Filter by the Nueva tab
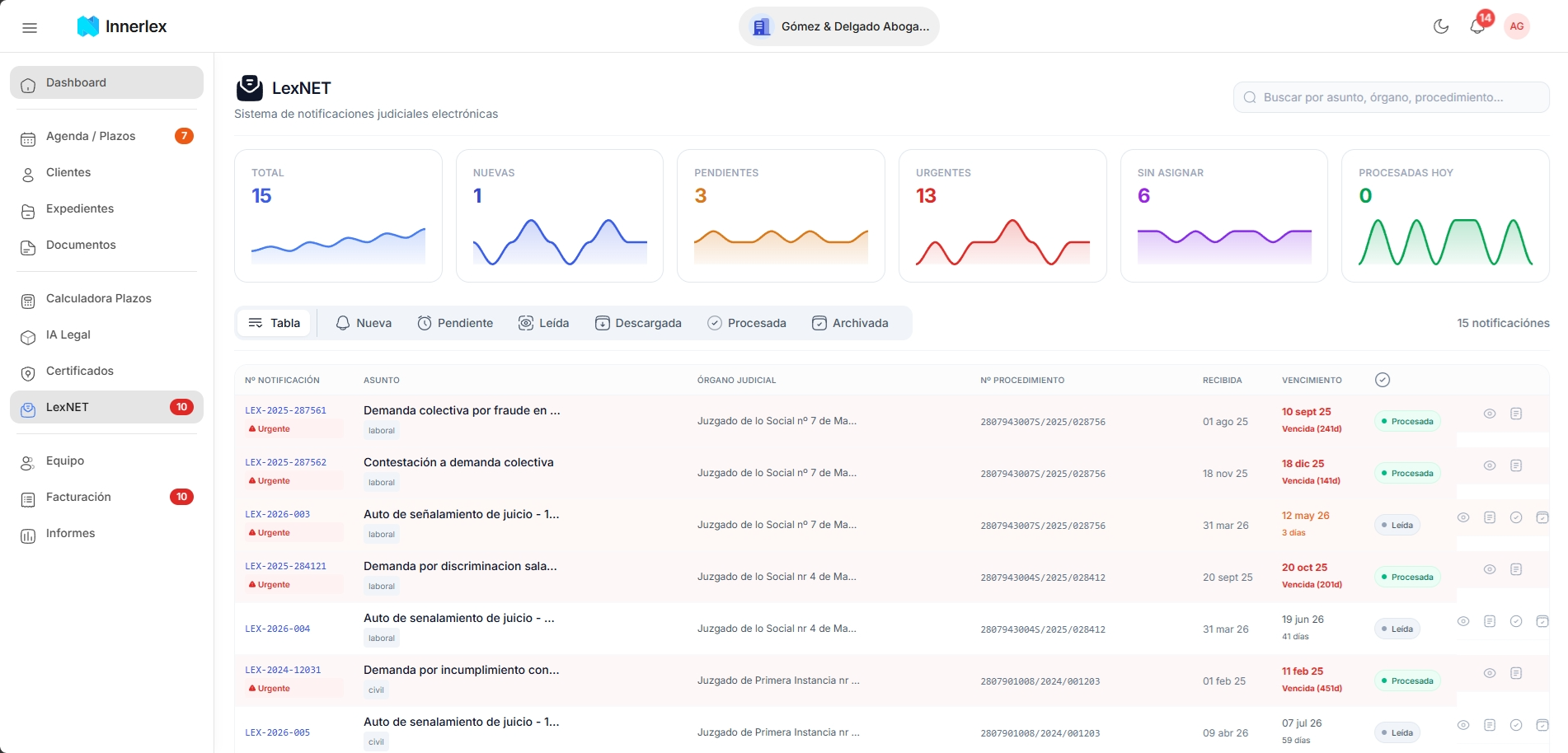Image resolution: width=1568 pixels, height=753 pixels. click(x=364, y=323)
